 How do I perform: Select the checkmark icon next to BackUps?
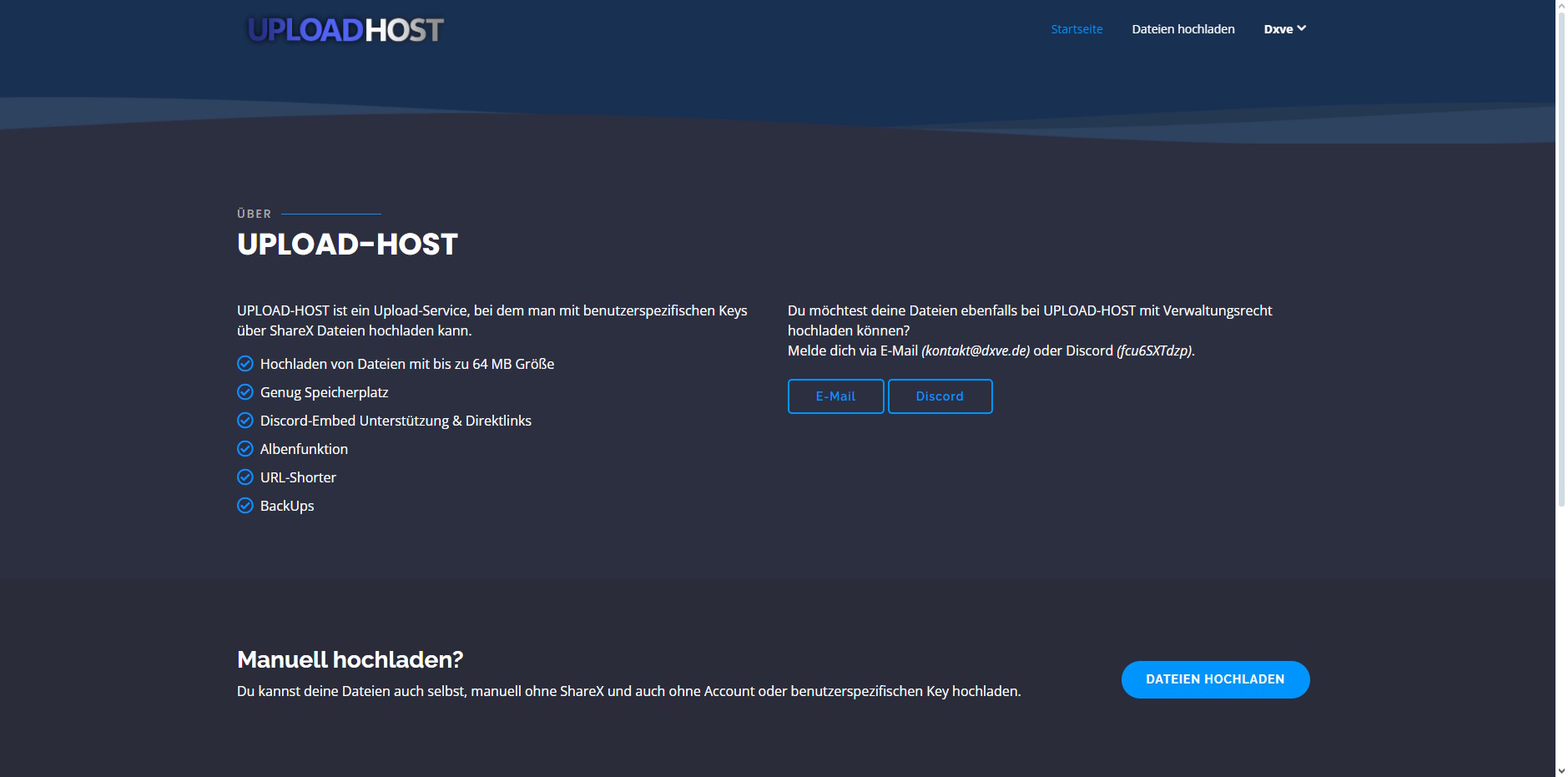tap(245, 506)
